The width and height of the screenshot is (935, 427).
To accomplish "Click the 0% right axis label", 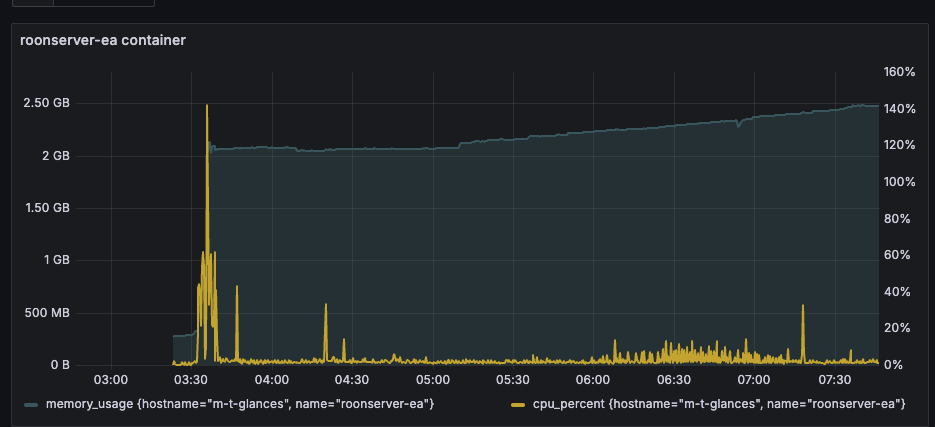I will pos(893,364).
